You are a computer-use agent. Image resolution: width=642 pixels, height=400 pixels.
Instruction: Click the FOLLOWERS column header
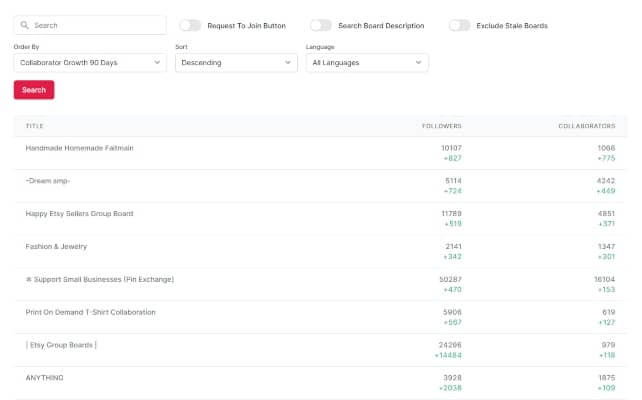click(442, 126)
